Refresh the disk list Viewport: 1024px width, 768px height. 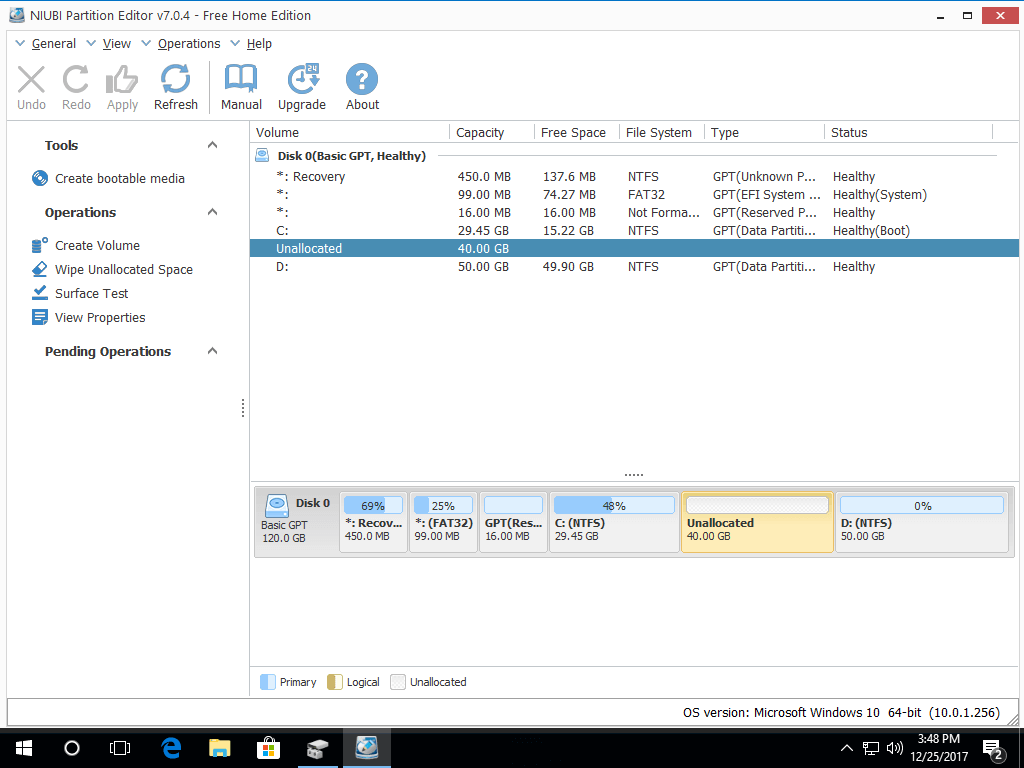pyautogui.click(x=175, y=86)
